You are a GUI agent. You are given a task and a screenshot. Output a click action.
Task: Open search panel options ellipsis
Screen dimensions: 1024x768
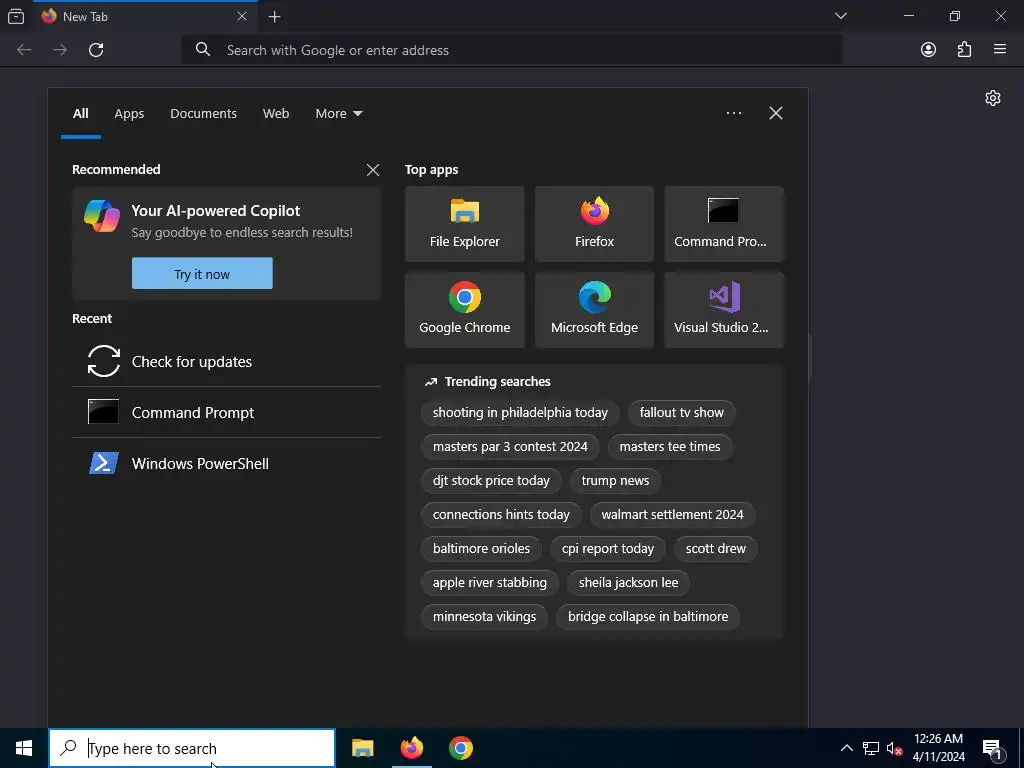coord(733,113)
